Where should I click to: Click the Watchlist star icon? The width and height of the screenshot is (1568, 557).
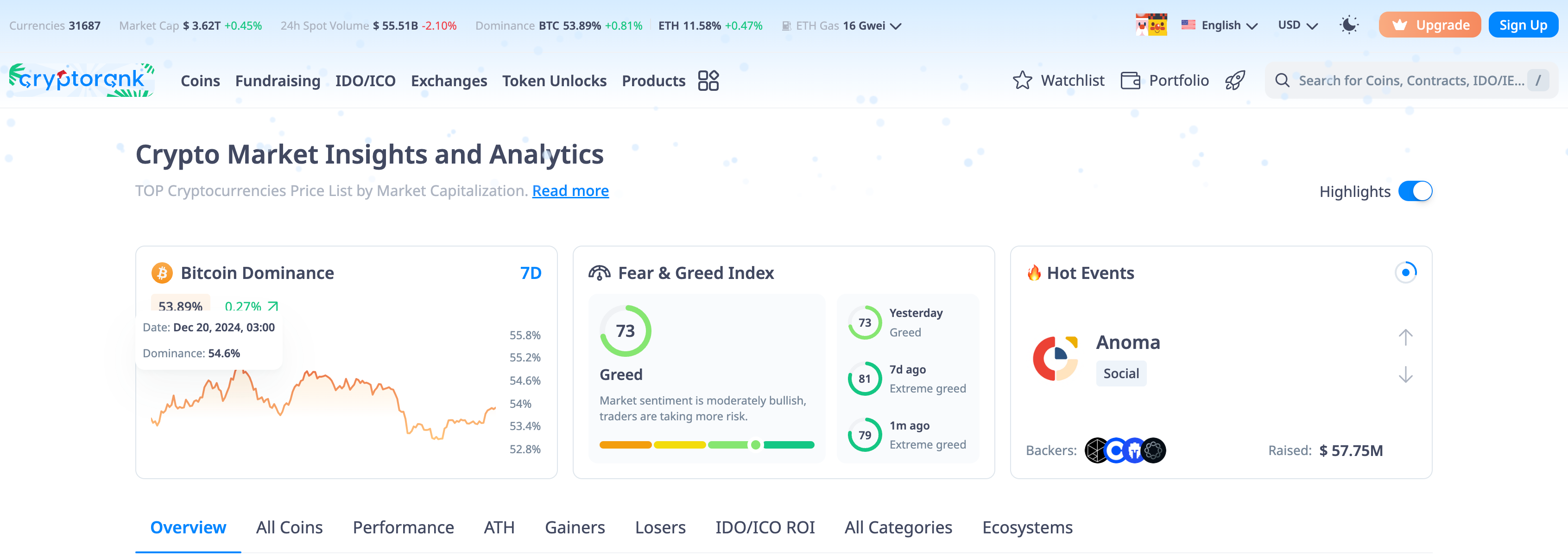tap(1022, 80)
